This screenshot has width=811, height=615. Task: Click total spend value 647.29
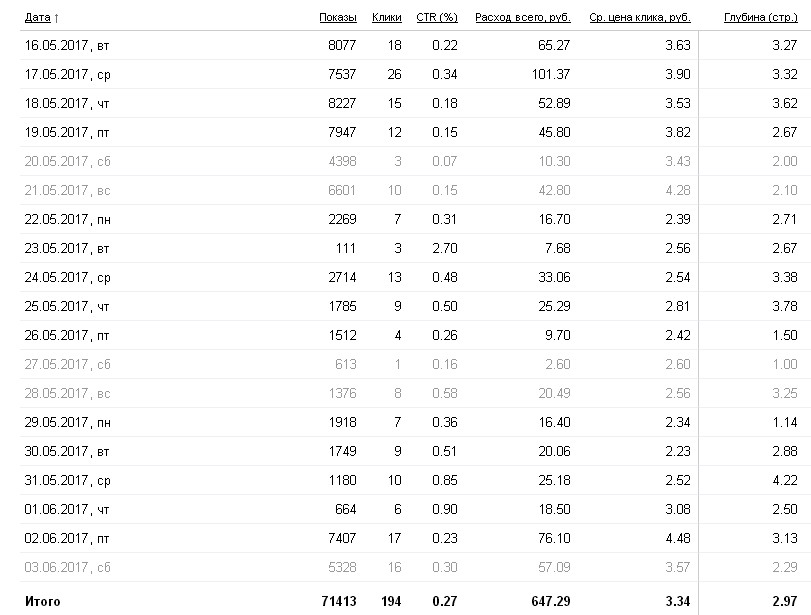coord(549,601)
